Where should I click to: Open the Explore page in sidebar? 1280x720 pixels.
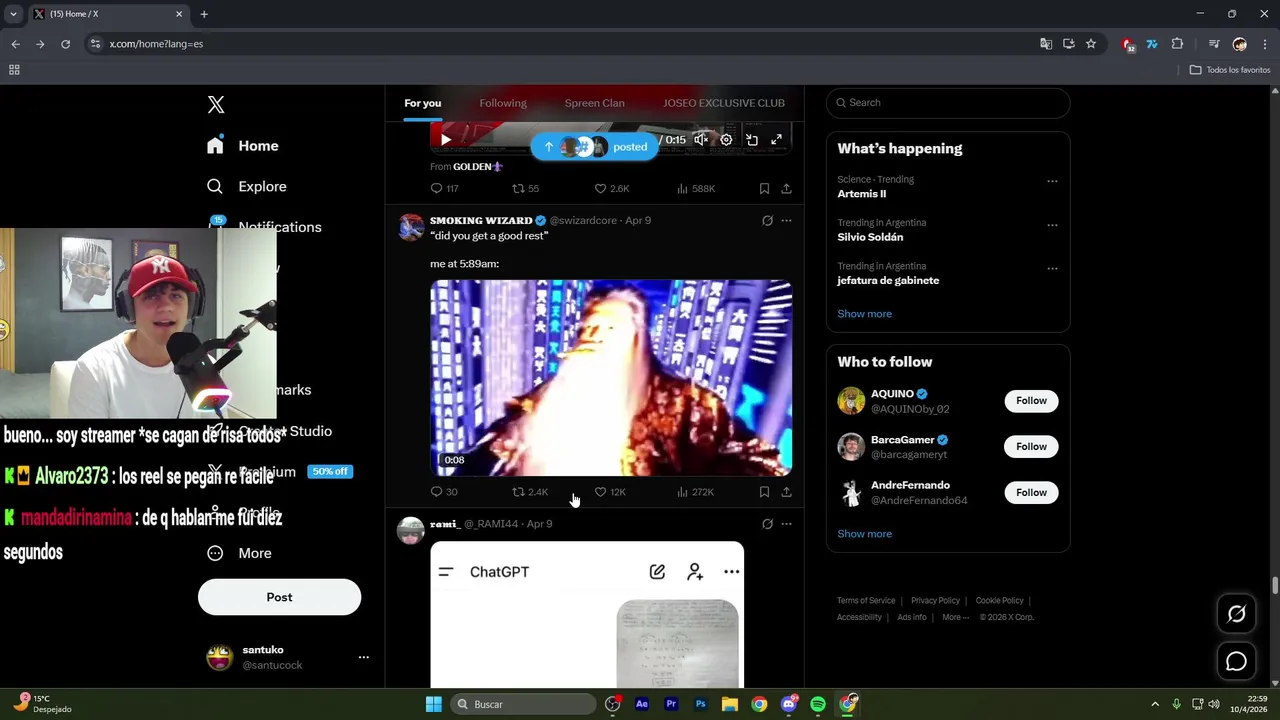[246, 186]
